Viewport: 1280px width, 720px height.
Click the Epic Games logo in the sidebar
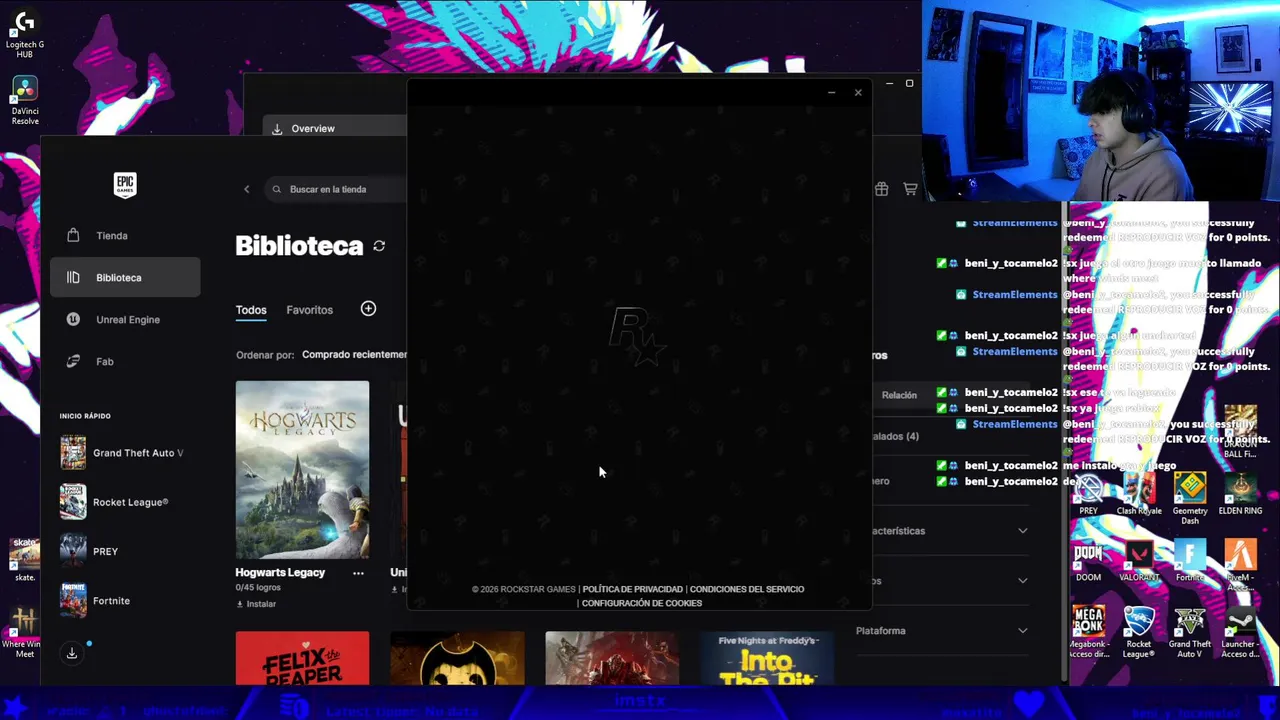[x=125, y=185]
